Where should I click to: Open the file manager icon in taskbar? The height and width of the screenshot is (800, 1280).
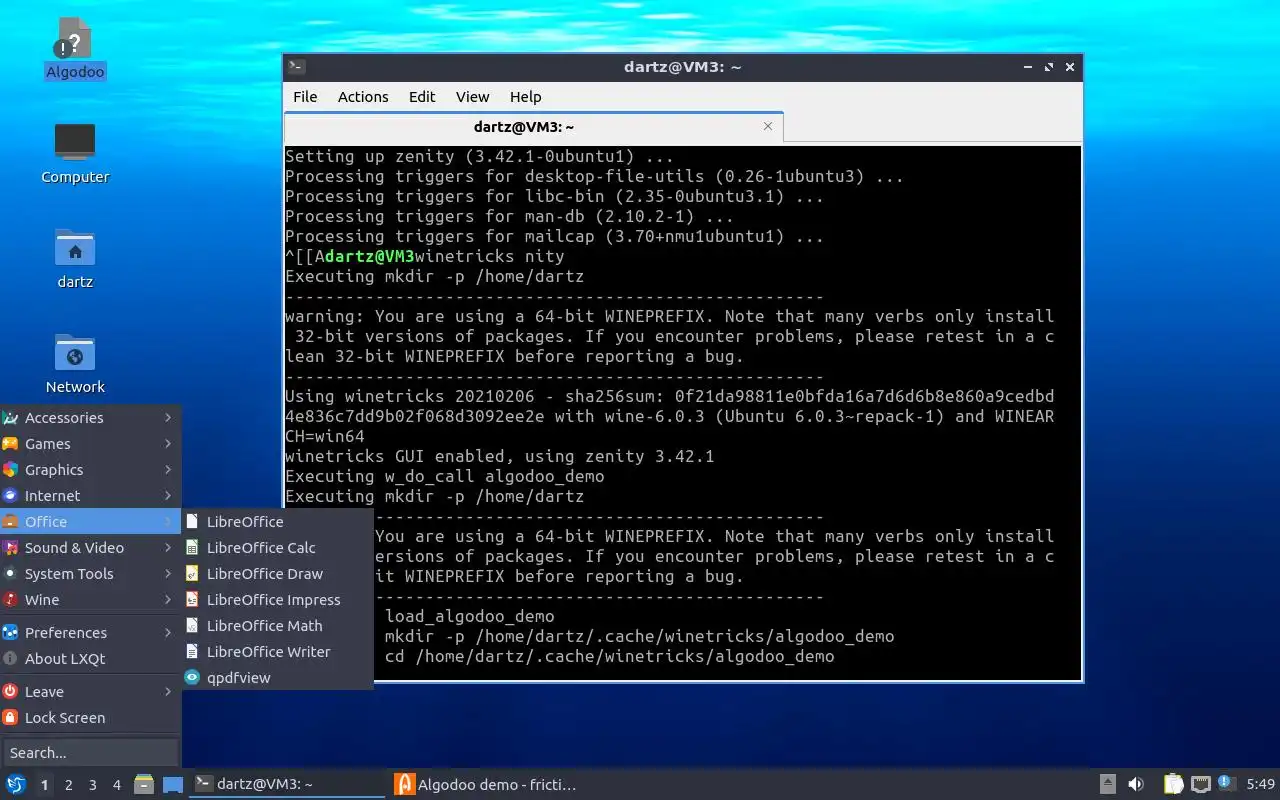pyautogui.click(x=144, y=784)
